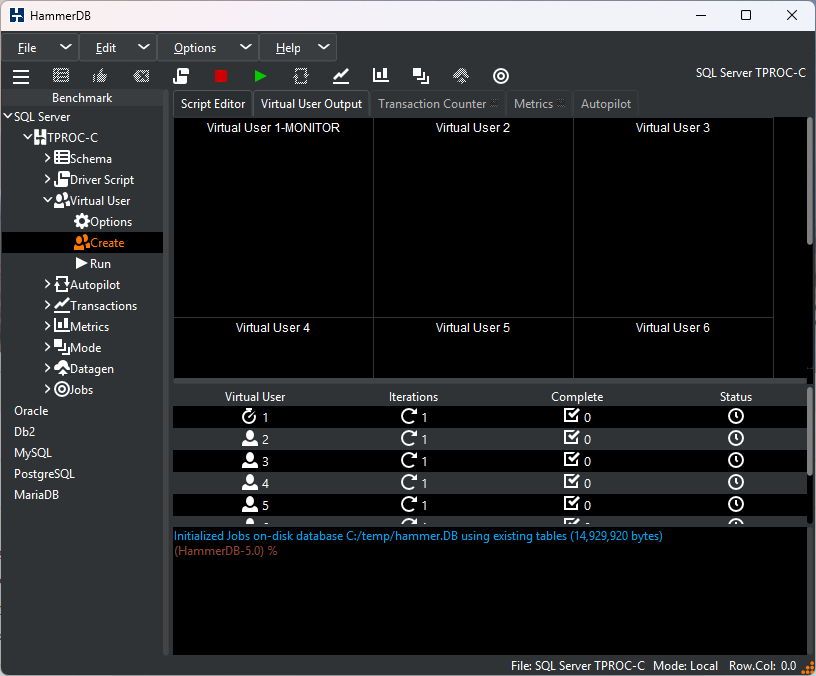
Task: Click the monitor timer icon for virtual user 1
Action: (249, 416)
